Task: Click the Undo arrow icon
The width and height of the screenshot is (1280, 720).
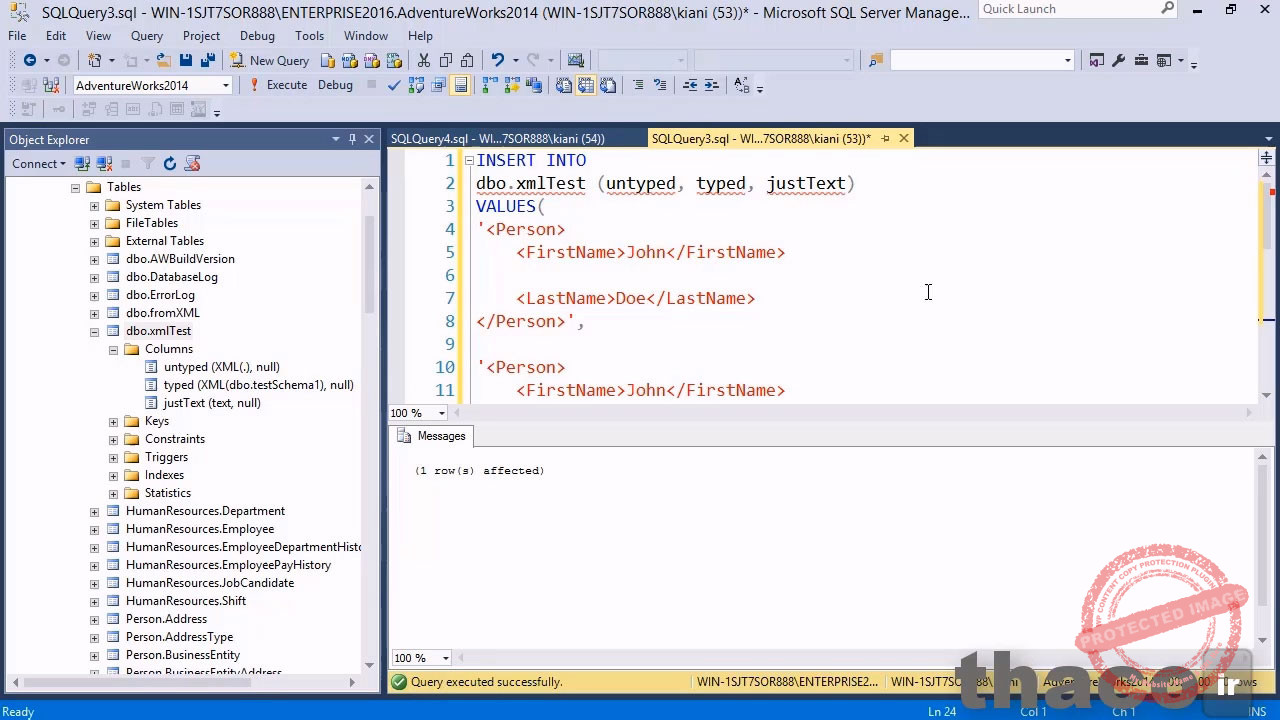Action: click(497, 61)
